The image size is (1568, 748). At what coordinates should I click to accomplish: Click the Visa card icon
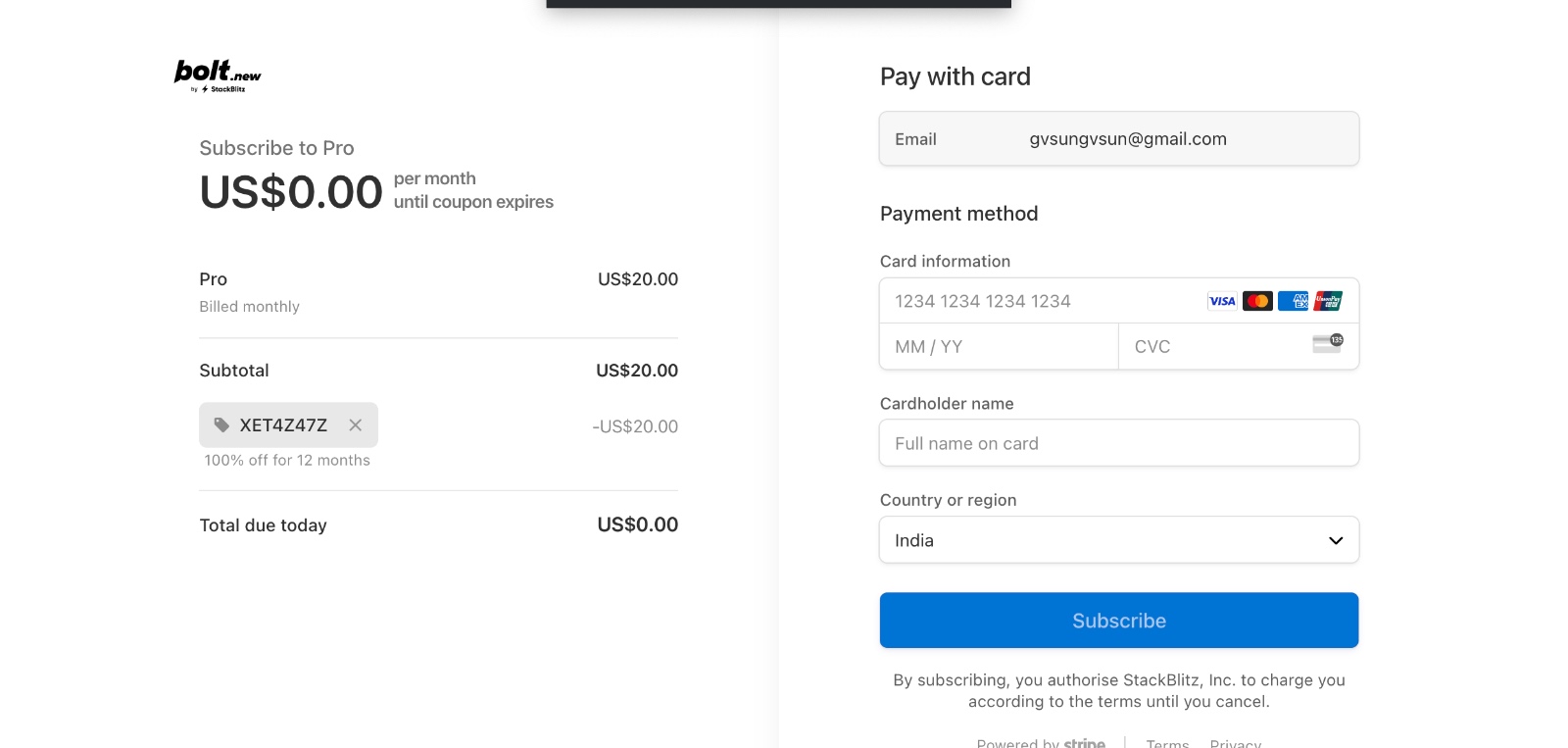click(x=1222, y=301)
